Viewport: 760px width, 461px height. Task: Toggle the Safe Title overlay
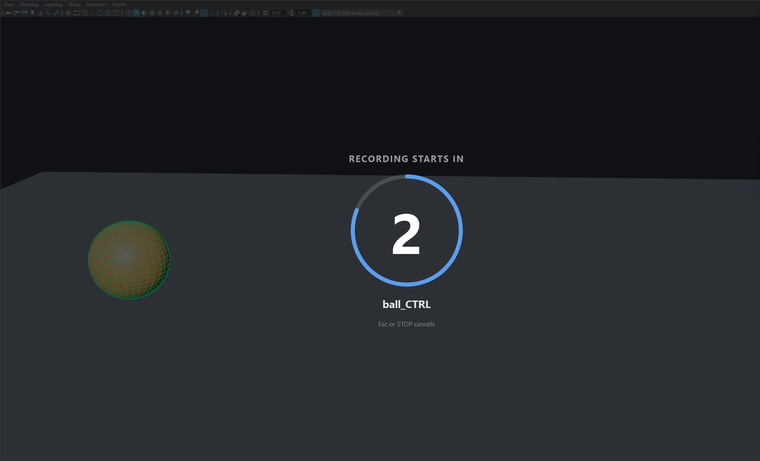(x=116, y=13)
